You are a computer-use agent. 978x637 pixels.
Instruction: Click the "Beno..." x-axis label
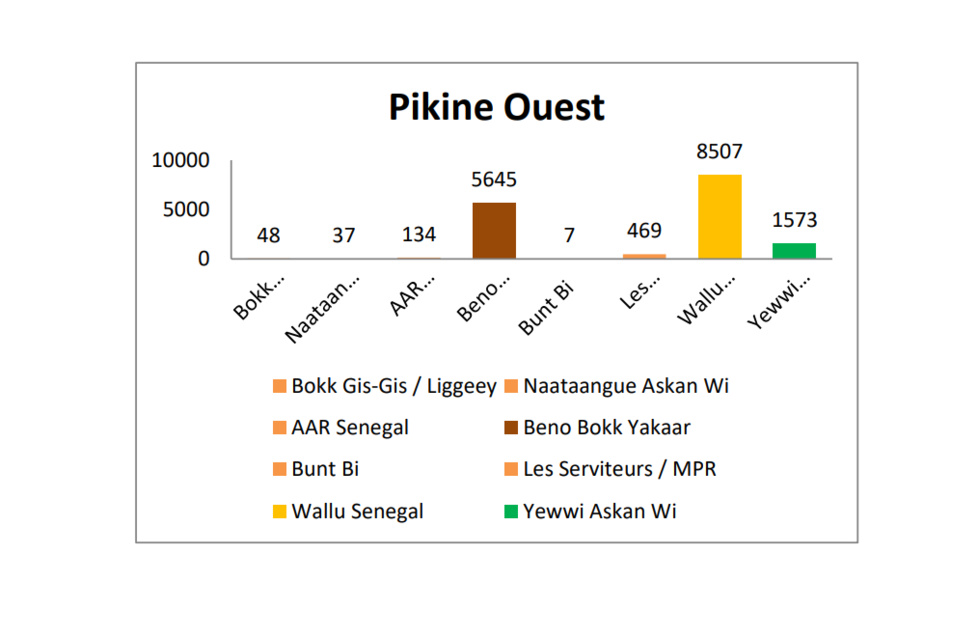click(484, 298)
